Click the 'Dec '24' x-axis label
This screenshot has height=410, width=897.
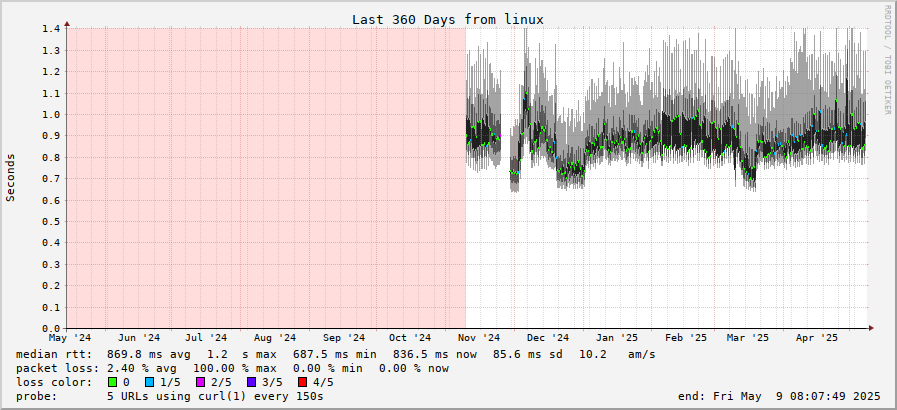pyautogui.click(x=548, y=338)
